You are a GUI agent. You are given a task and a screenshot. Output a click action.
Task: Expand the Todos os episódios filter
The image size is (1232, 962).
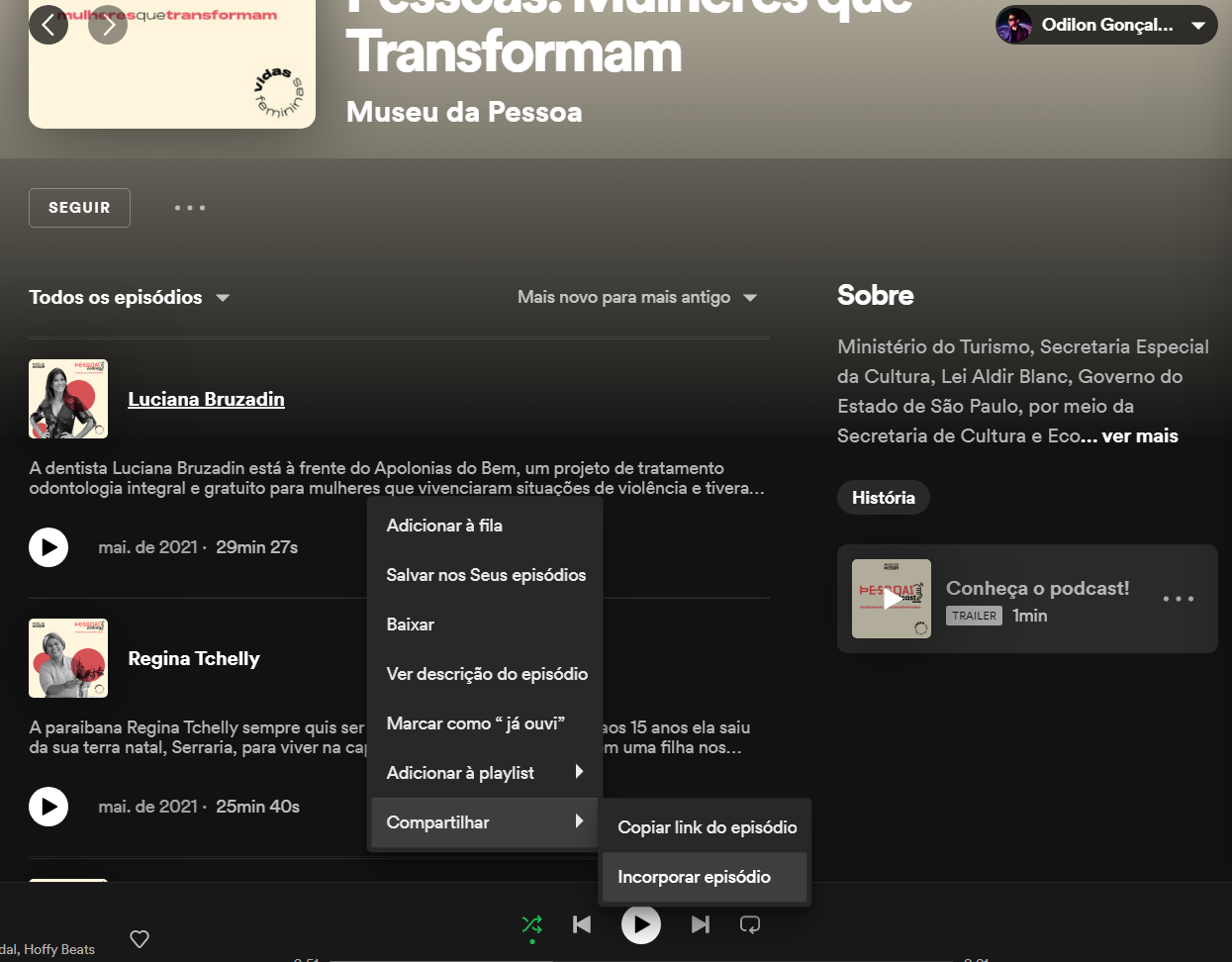point(130,297)
